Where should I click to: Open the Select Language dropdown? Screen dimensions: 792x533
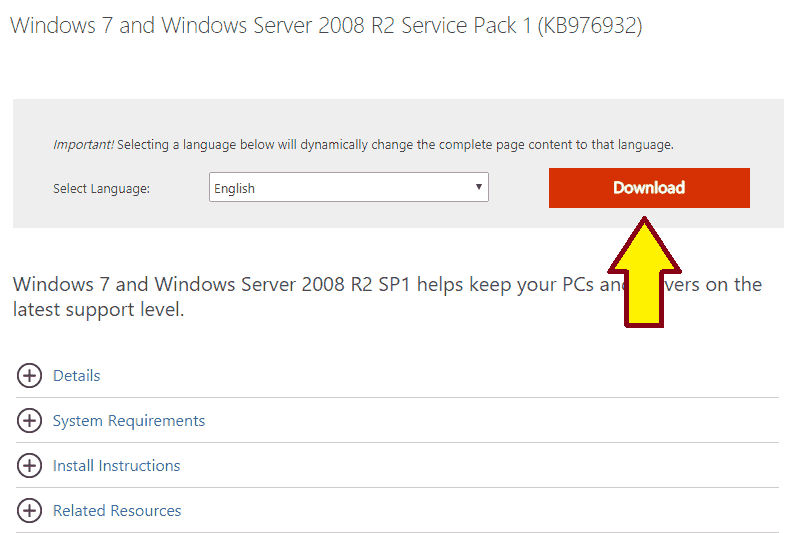(x=349, y=187)
